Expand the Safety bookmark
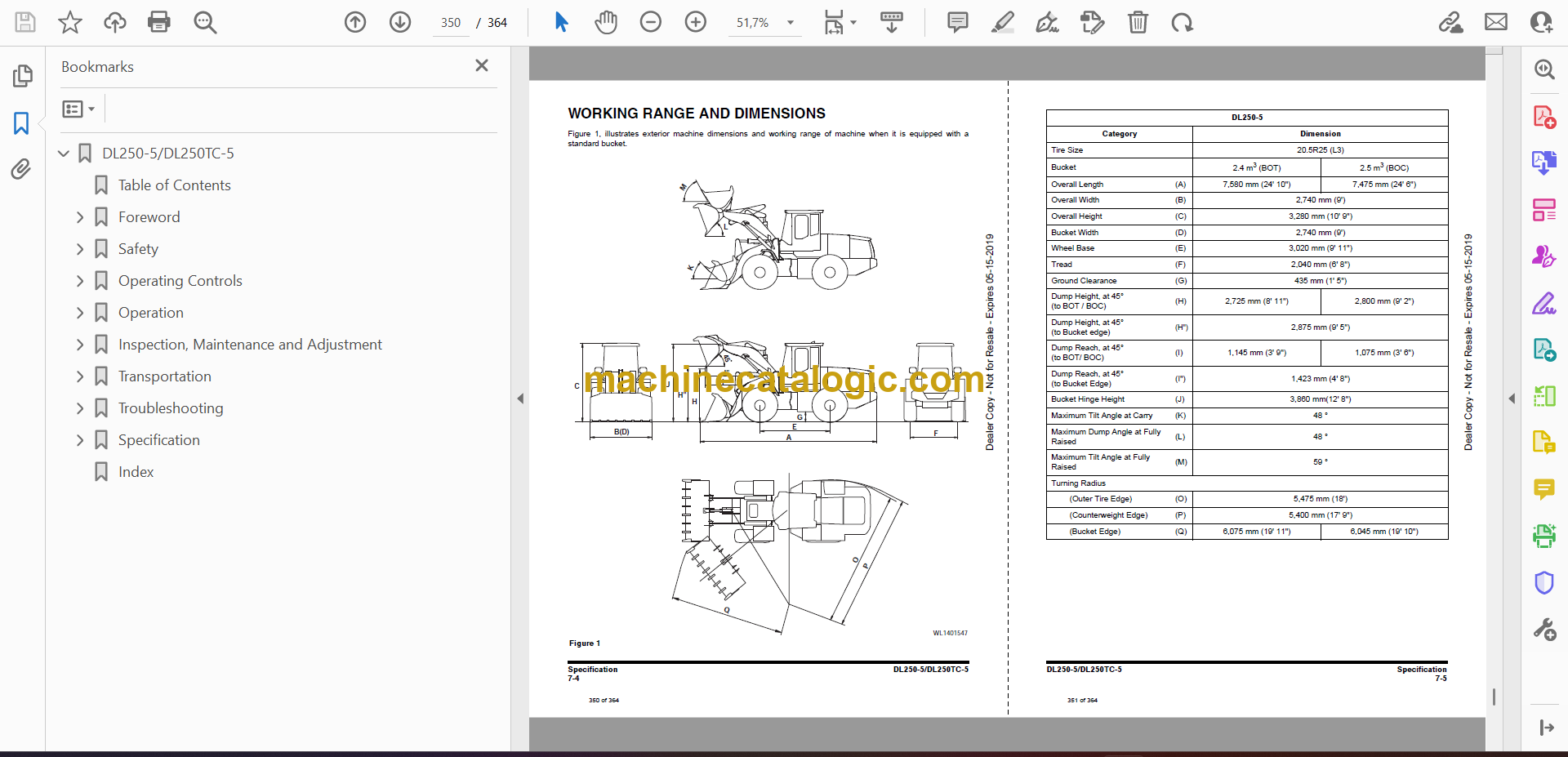1568x757 pixels. 80,249
